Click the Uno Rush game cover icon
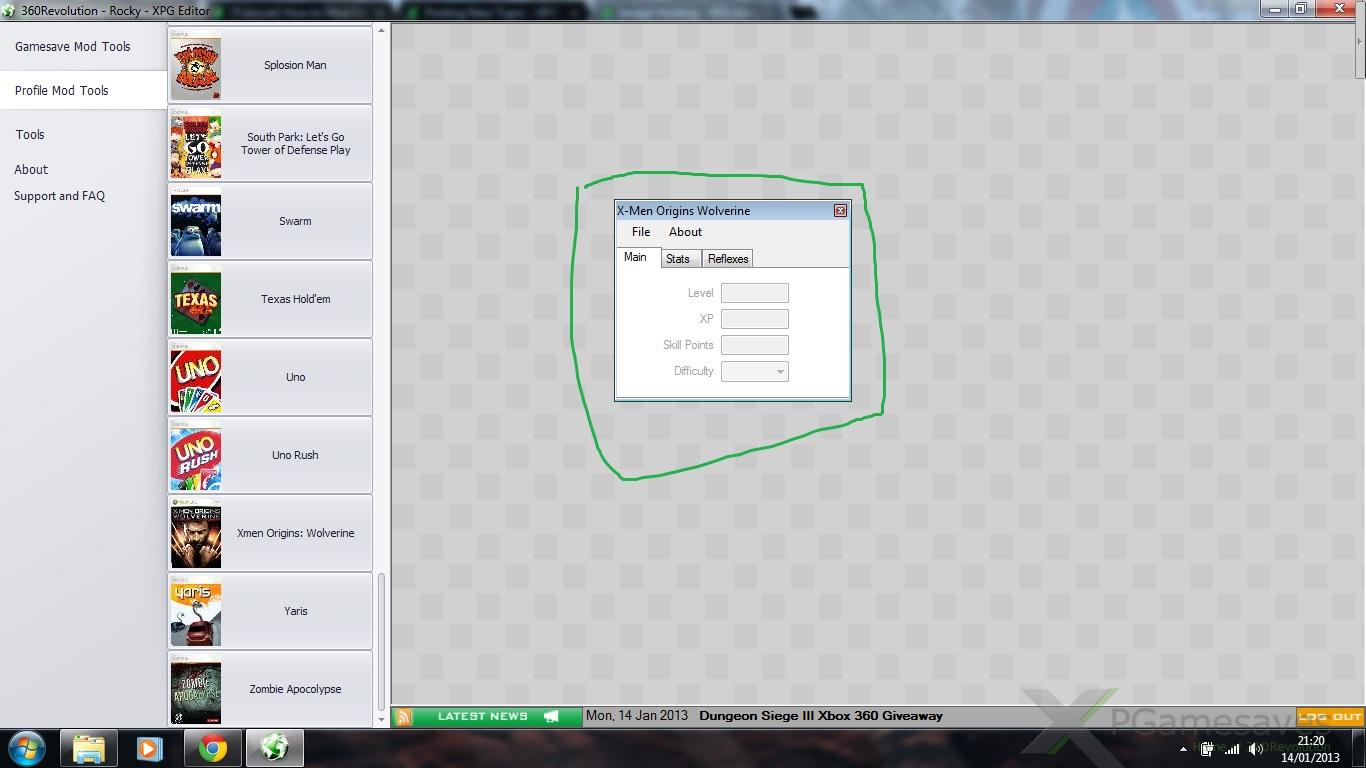Image resolution: width=1366 pixels, height=768 pixels. coord(196,456)
